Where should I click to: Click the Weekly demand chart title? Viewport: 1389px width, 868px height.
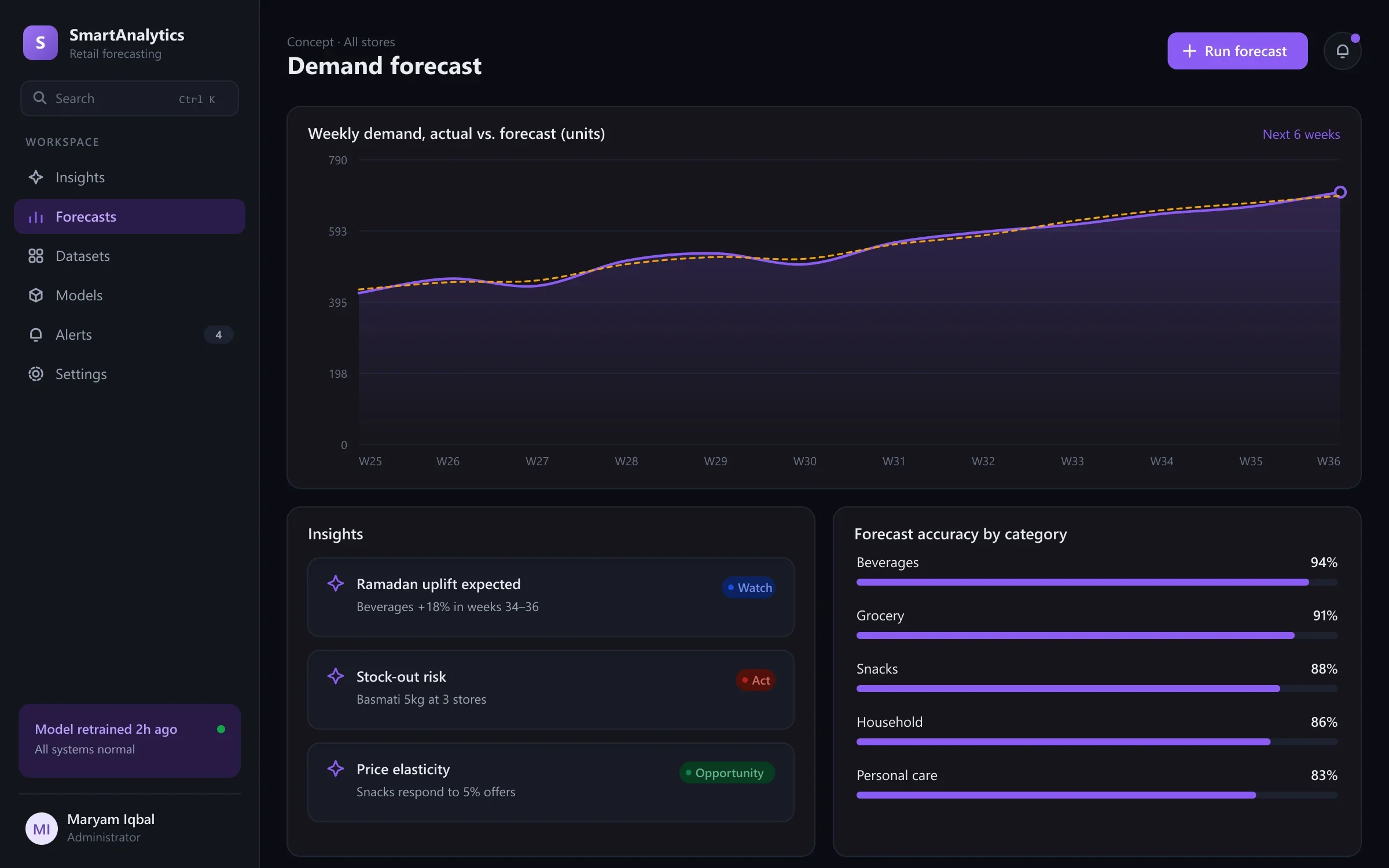click(x=456, y=134)
